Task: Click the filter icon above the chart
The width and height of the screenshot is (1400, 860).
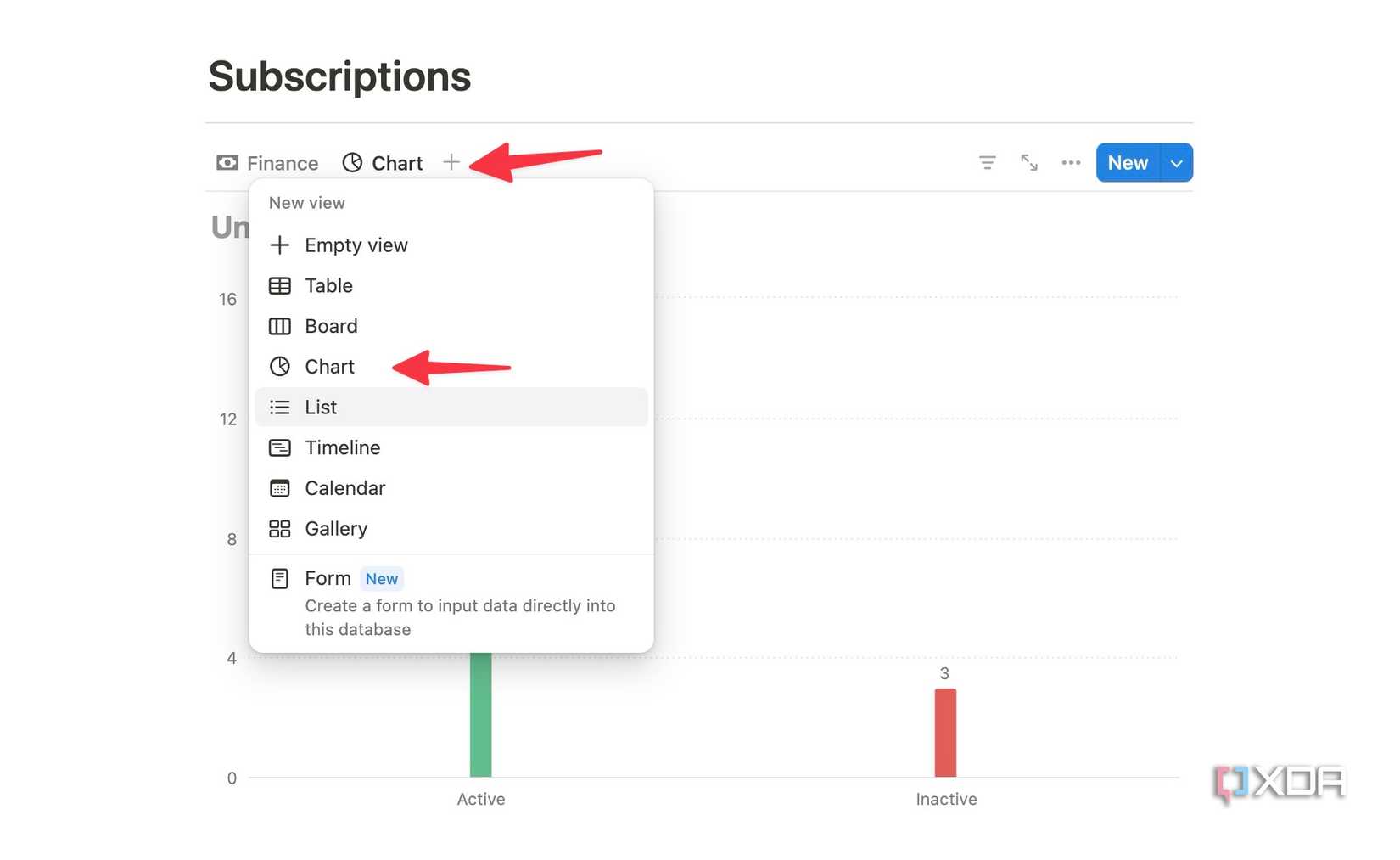Action: (x=987, y=162)
